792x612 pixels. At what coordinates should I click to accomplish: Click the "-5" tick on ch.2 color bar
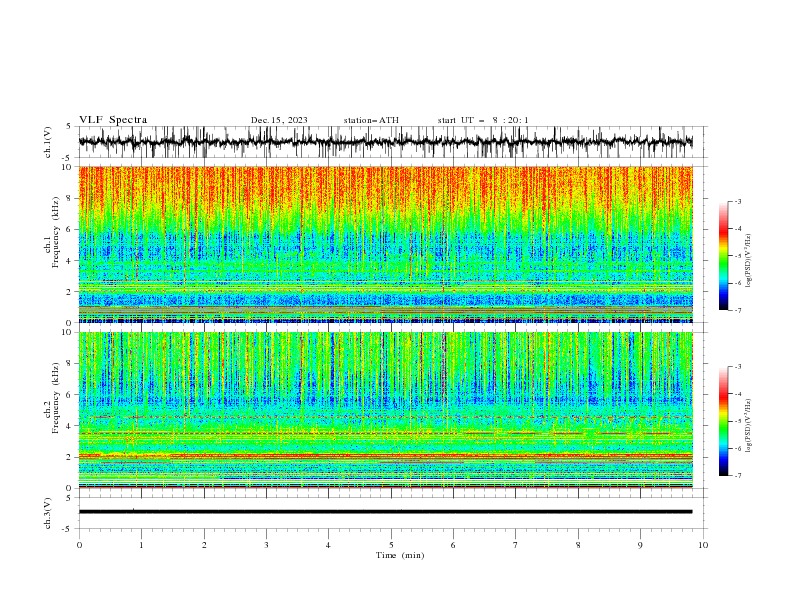(x=737, y=421)
